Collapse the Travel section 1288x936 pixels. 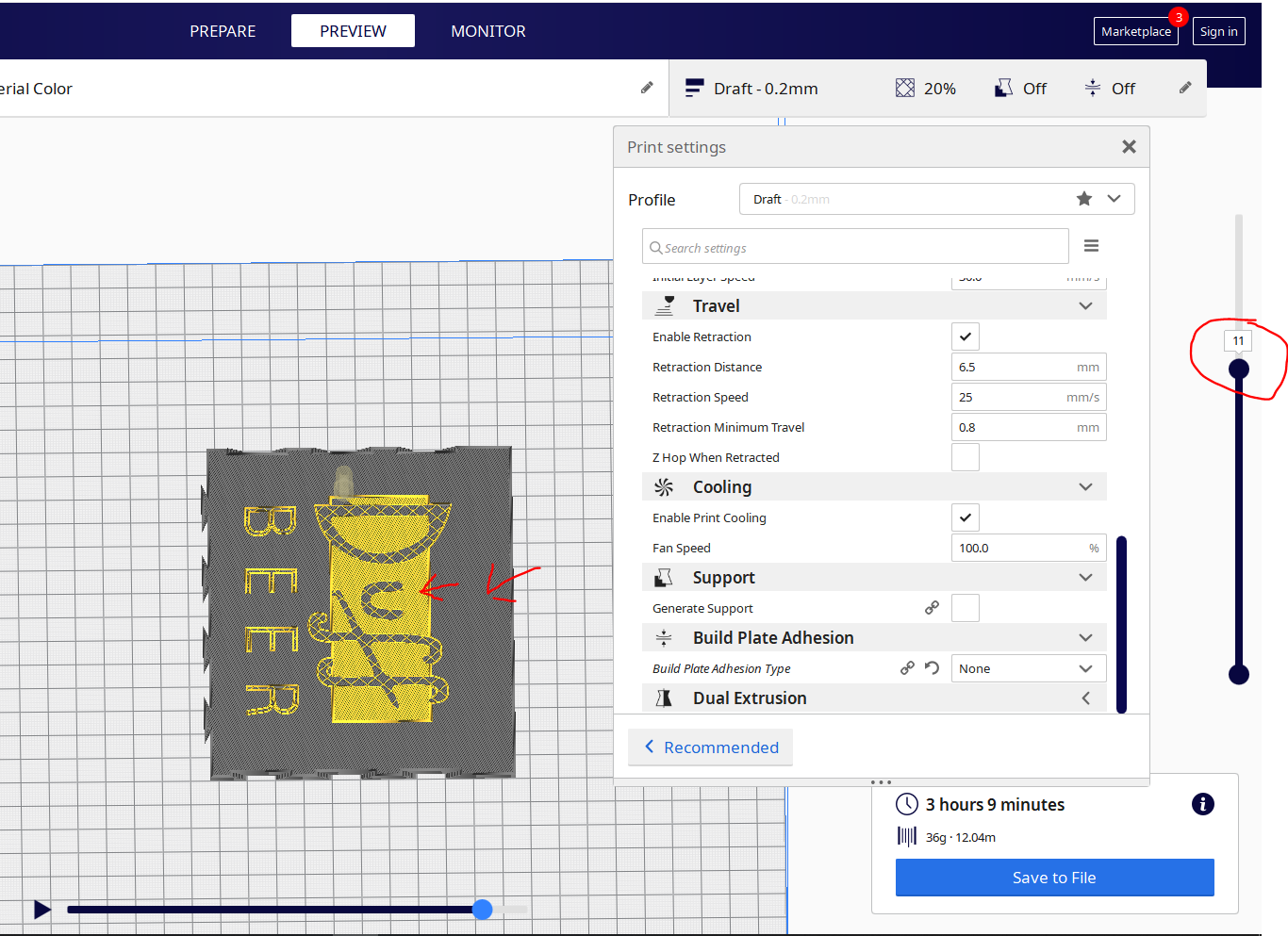click(x=1085, y=305)
